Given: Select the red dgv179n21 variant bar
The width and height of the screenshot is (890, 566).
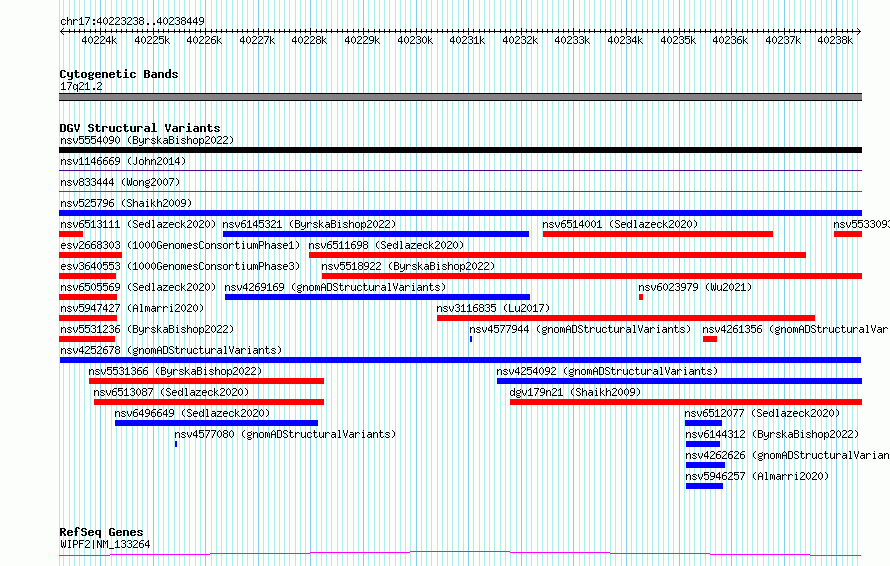Looking at the screenshot, I should [x=686, y=402].
